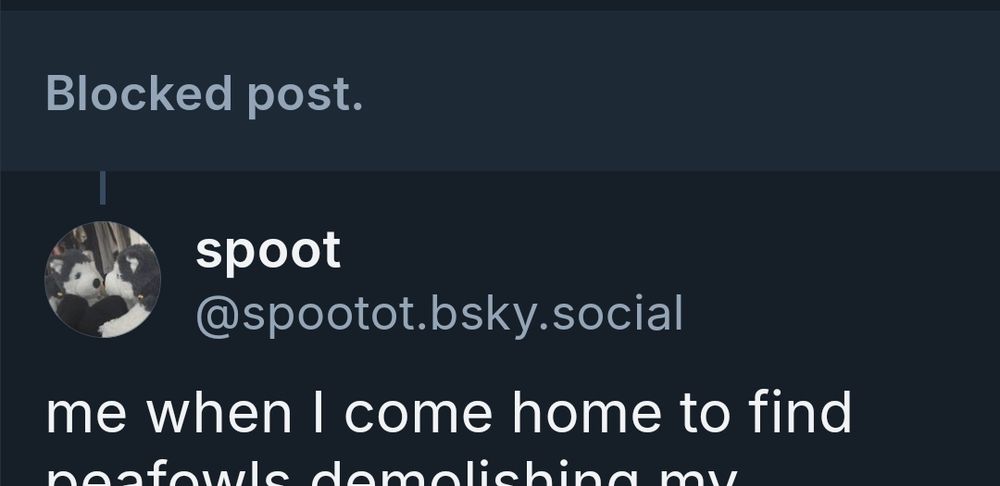Open spoot's husky profile avatar

tap(103, 279)
